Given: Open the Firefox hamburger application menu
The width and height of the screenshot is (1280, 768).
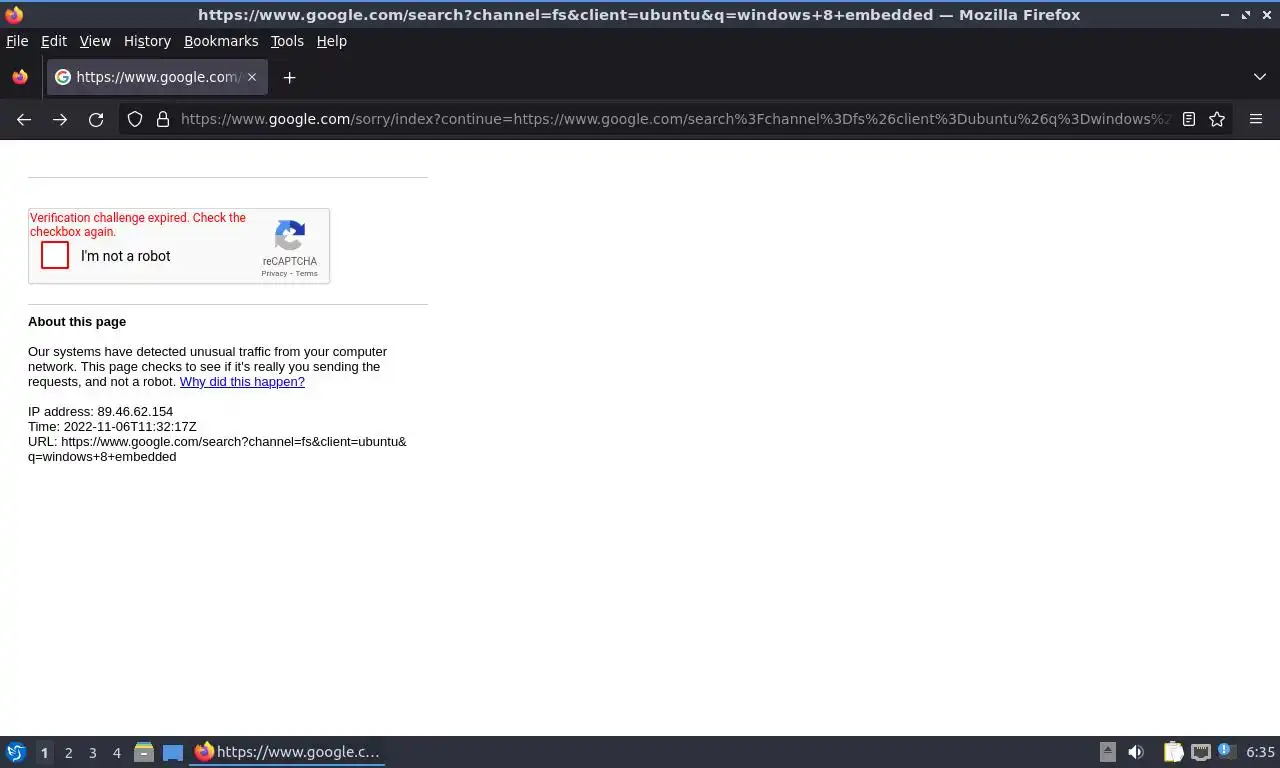Looking at the screenshot, I should tap(1256, 119).
